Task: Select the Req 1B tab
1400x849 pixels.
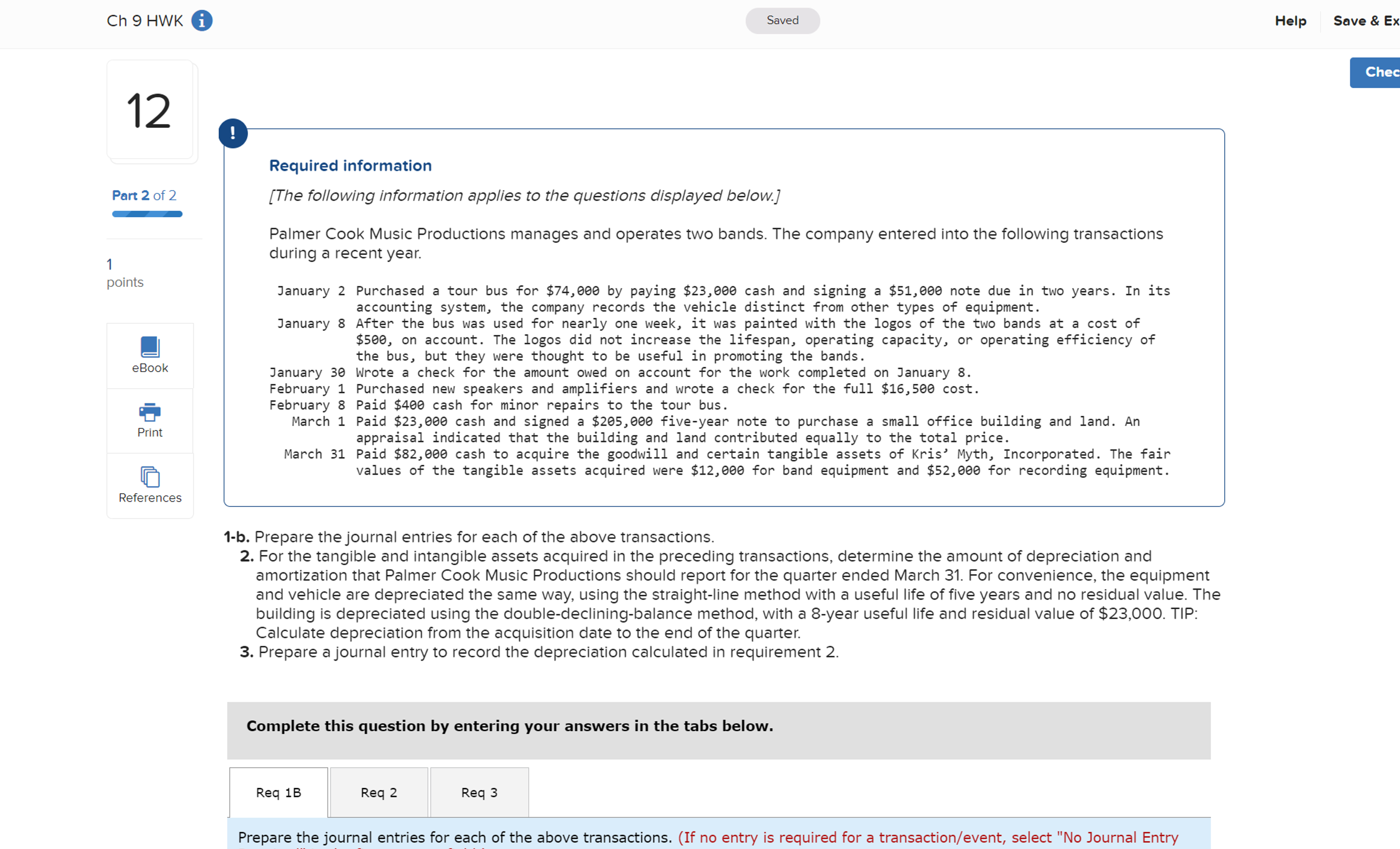Action: pyautogui.click(x=278, y=792)
